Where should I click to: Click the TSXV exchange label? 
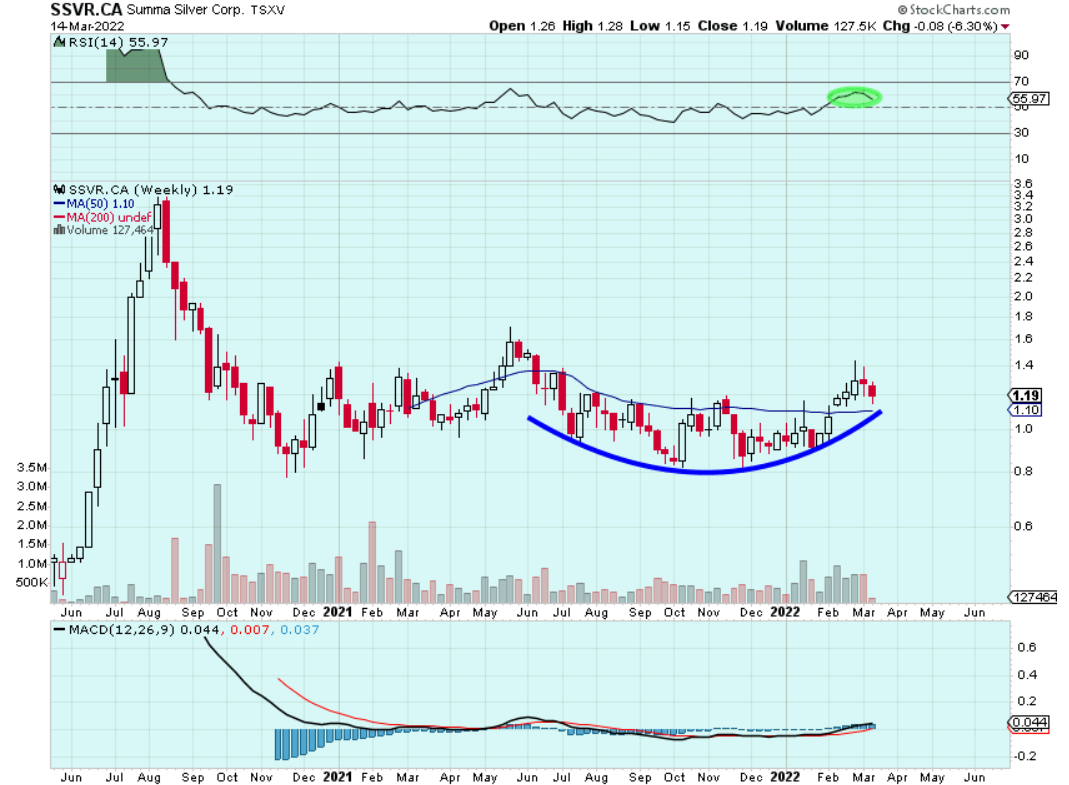(x=267, y=10)
